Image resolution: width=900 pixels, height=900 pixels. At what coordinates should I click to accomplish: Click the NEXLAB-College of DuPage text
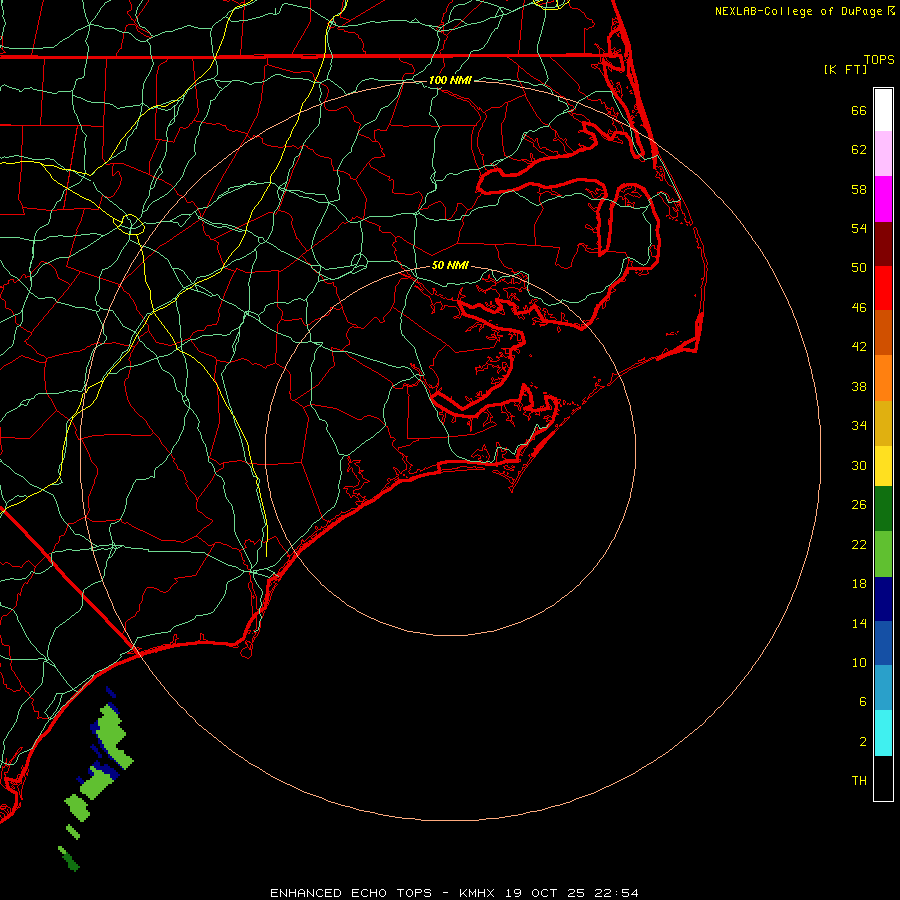(798, 11)
